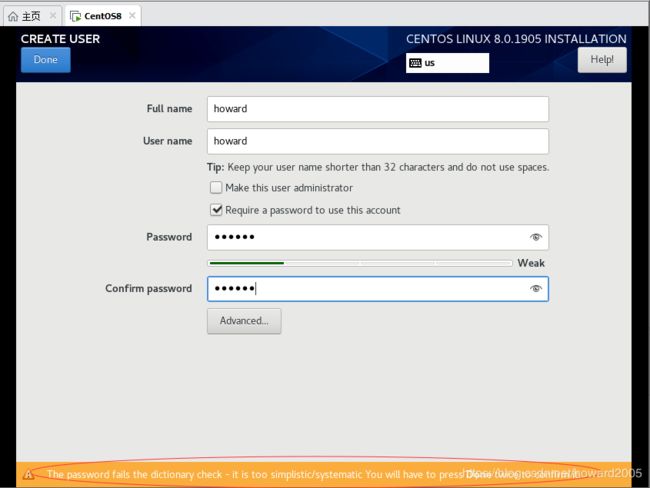Click the keyboard icon beside us
The height and width of the screenshot is (488, 650).
pyautogui.click(x=415, y=63)
